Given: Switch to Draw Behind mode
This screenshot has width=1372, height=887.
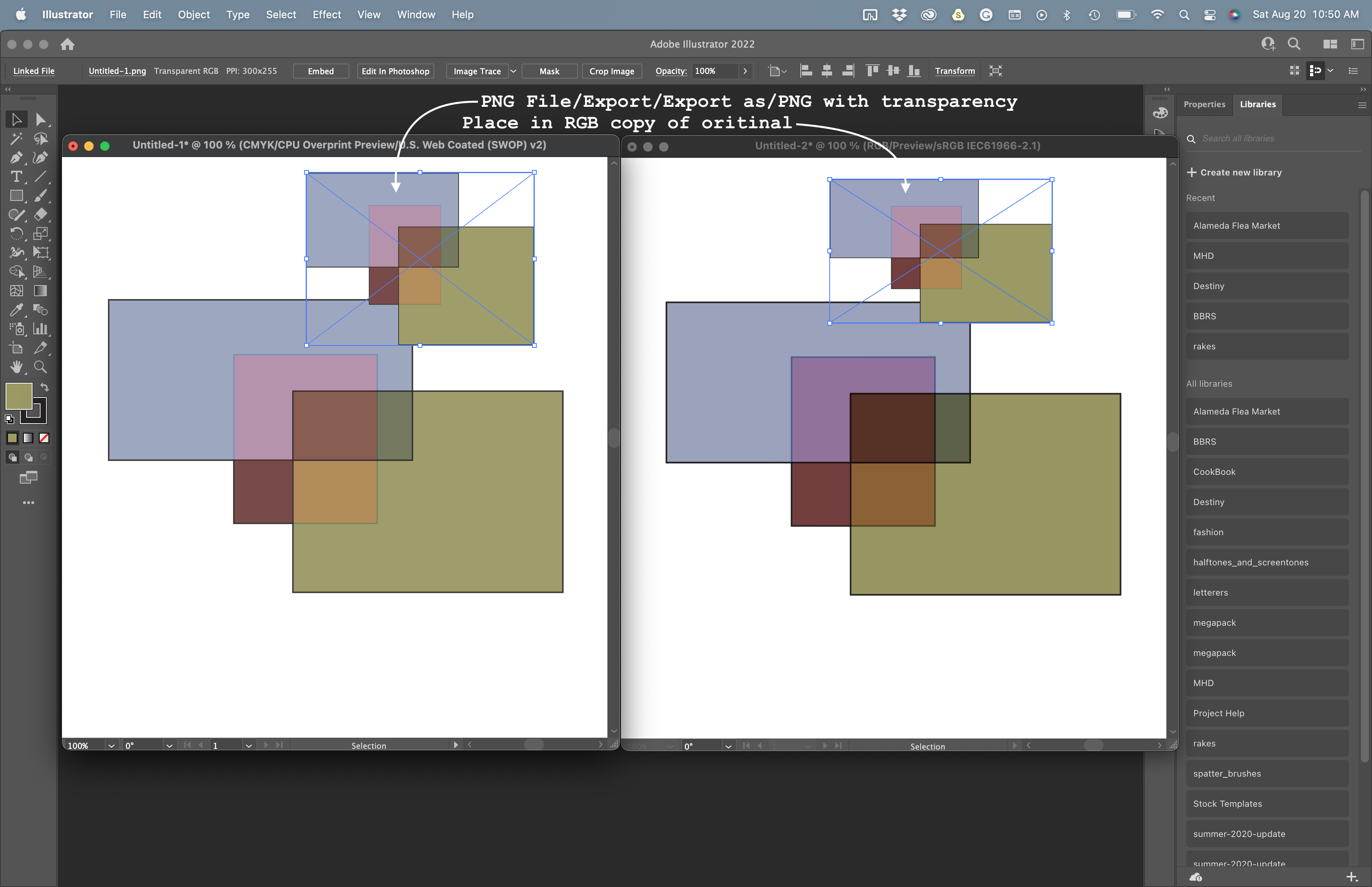Looking at the screenshot, I should [x=28, y=457].
